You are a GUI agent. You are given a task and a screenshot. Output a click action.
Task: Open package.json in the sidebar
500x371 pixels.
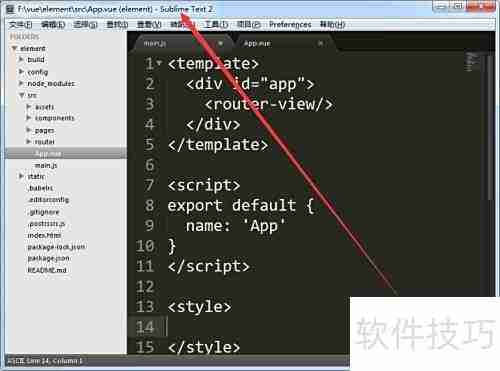[48, 258]
